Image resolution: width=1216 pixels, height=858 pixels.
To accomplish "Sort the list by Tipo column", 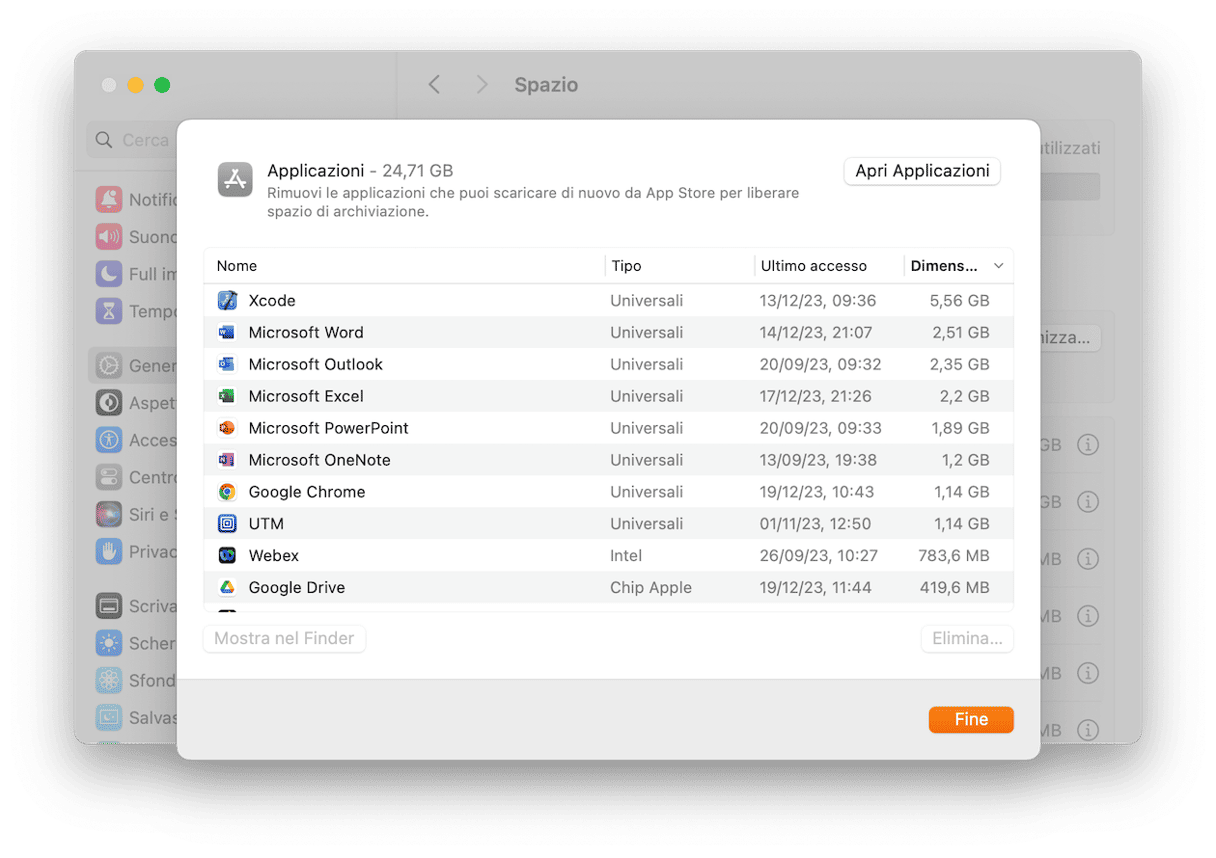I will tap(680, 266).
